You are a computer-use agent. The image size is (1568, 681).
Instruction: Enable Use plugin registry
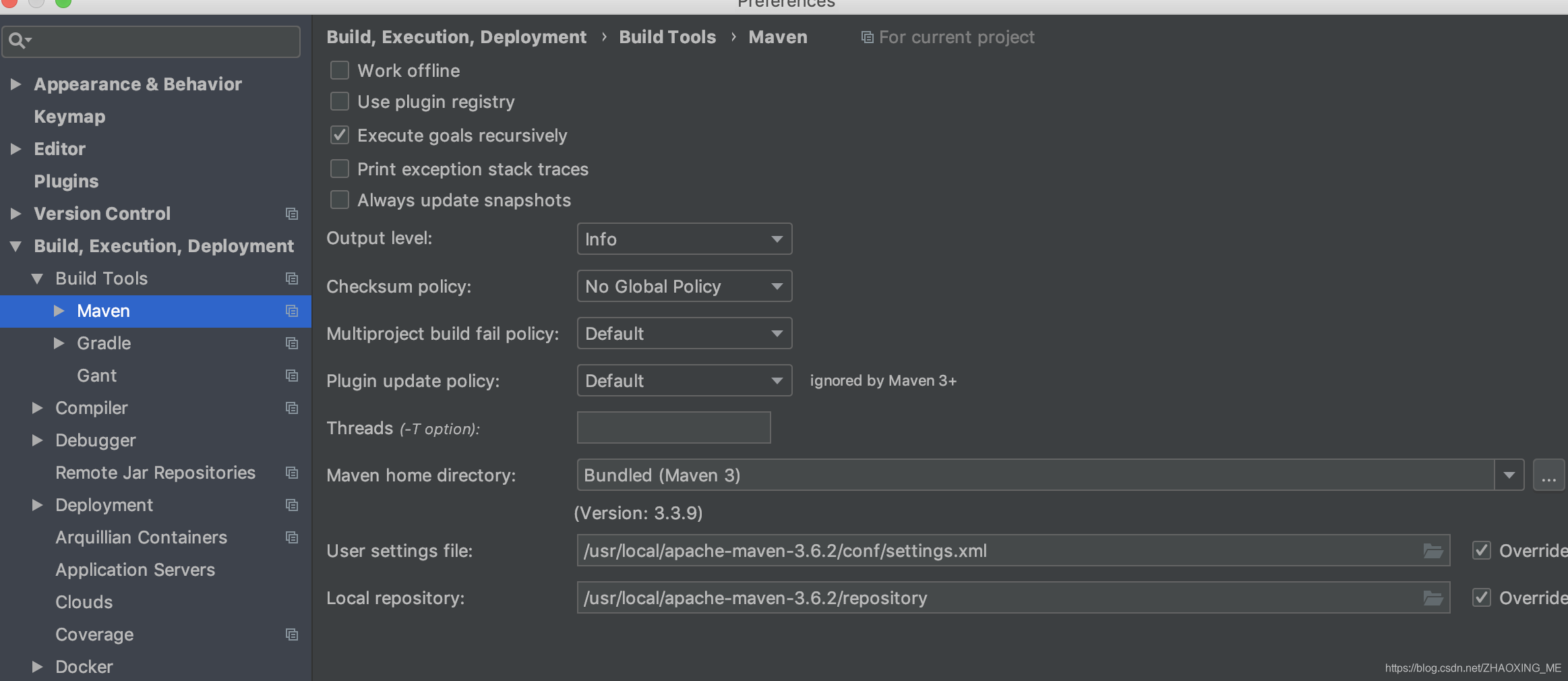point(340,101)
